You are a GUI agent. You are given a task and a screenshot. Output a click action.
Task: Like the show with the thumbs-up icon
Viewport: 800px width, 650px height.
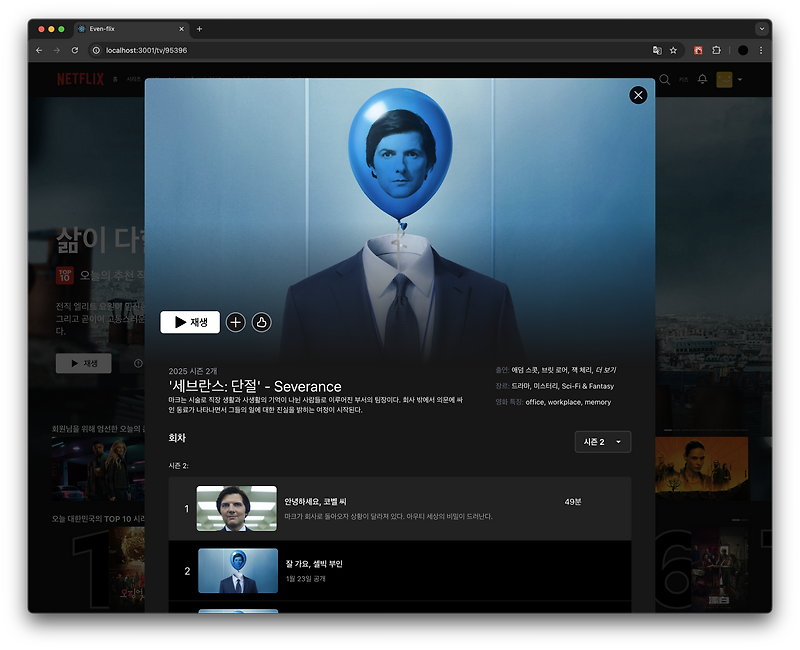(261, 322)
